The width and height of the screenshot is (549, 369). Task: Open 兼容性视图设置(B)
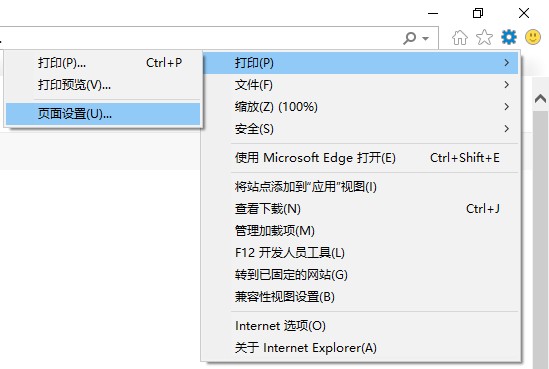tap(374, 297)
